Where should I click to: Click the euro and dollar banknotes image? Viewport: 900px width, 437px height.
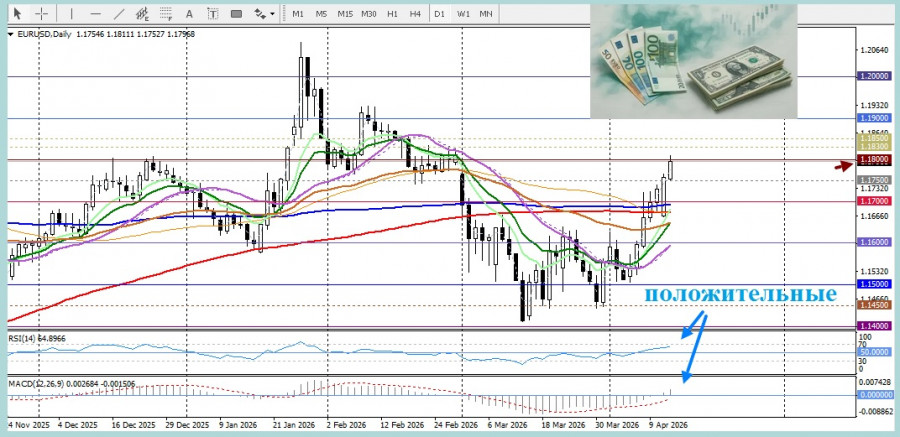click(x=693, y=61)
